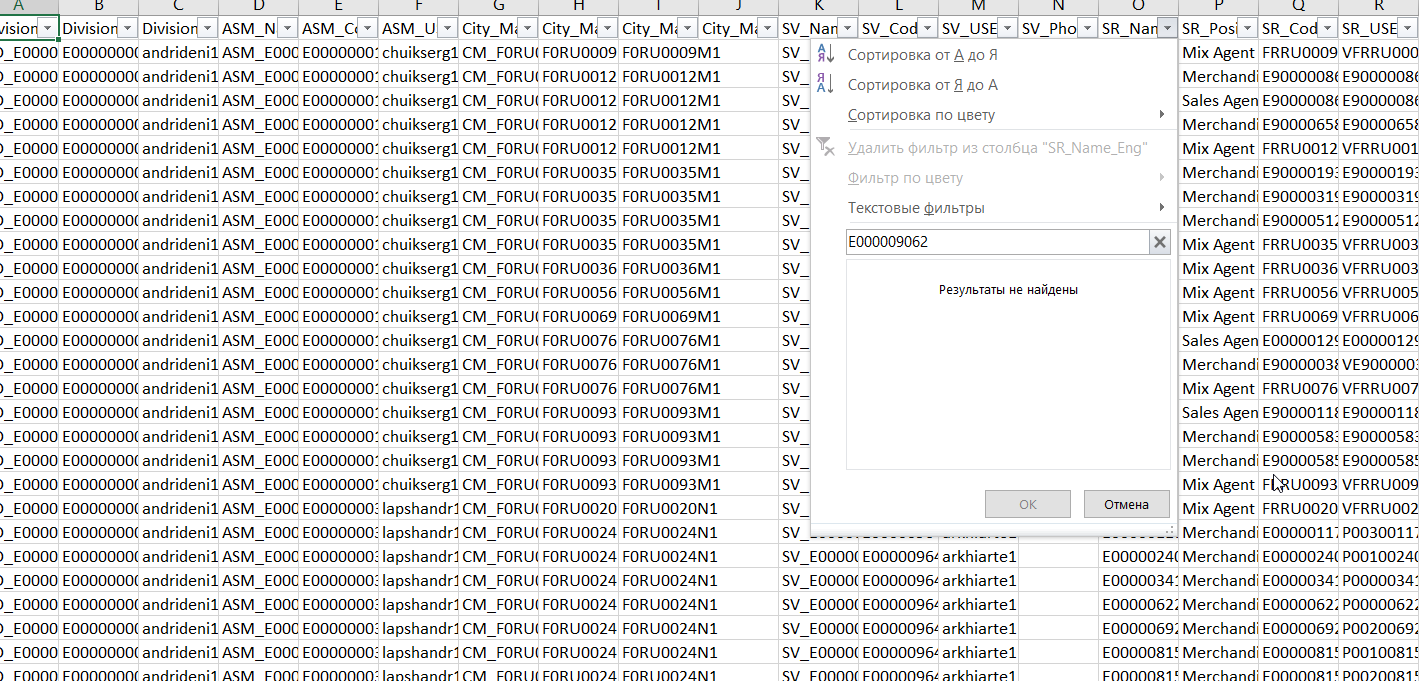Open SV_Cod filter dropdown in column L
Viewport: 1419px width, 681px height.
pos(927,29)
